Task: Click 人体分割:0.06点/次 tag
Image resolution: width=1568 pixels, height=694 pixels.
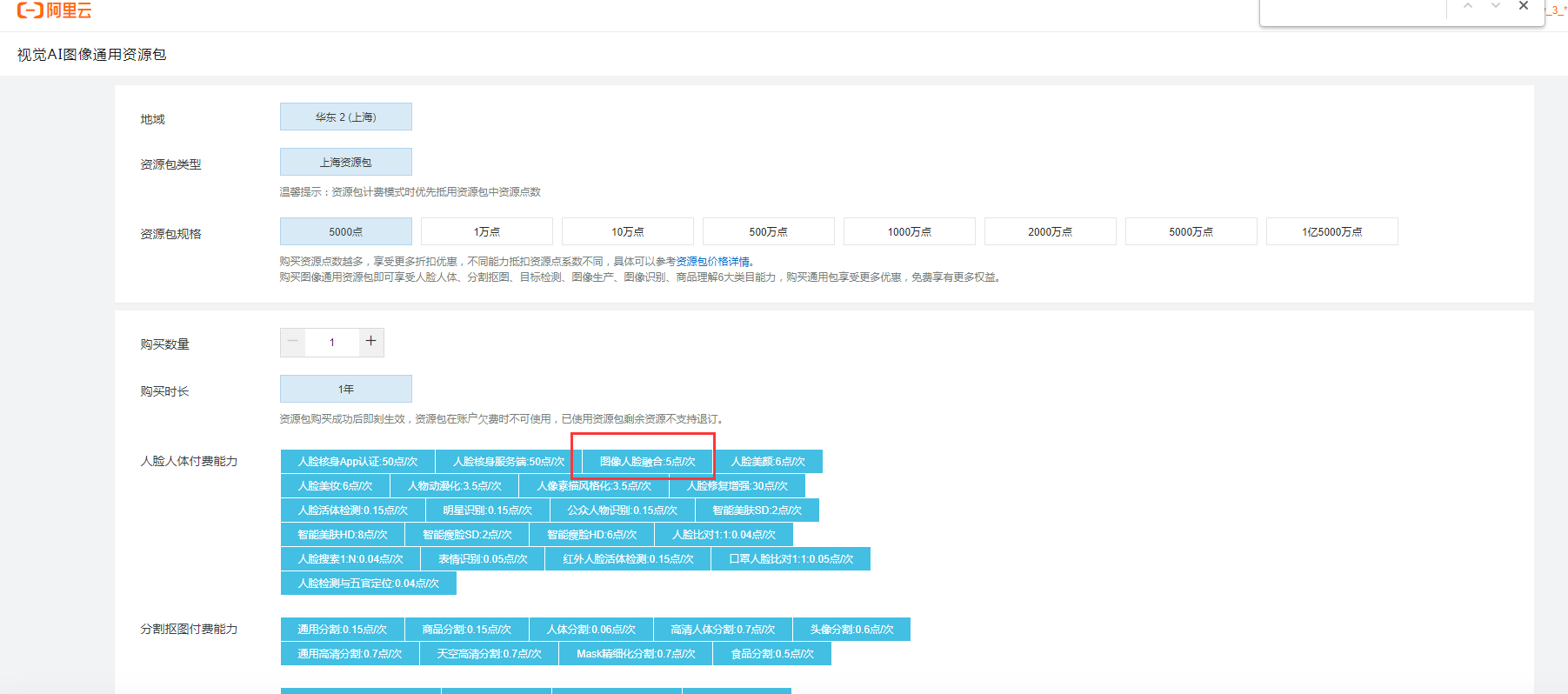Action: pos(591,629)
